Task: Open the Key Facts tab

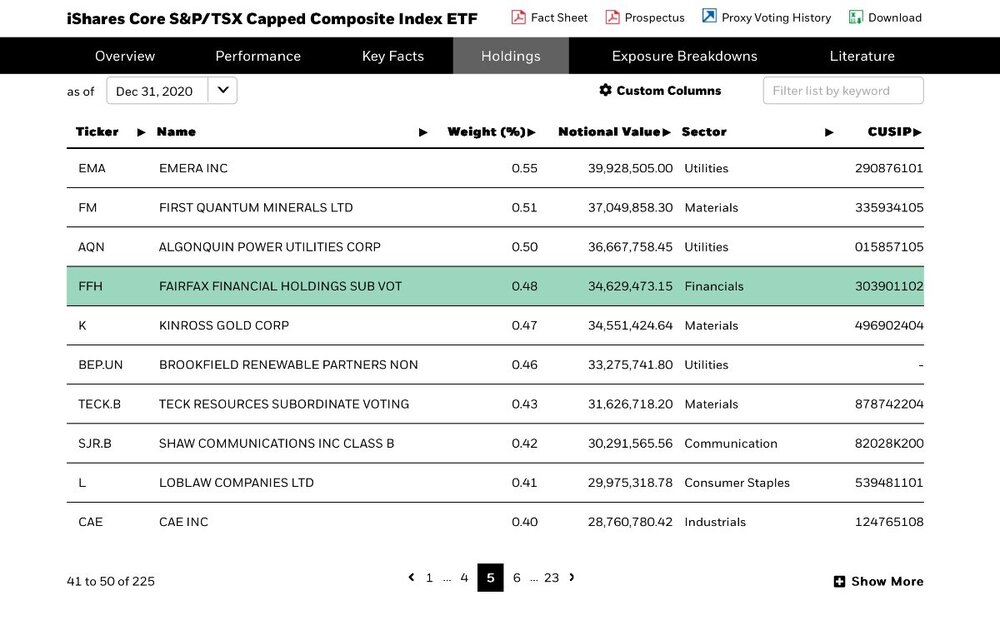Action: 393,56
